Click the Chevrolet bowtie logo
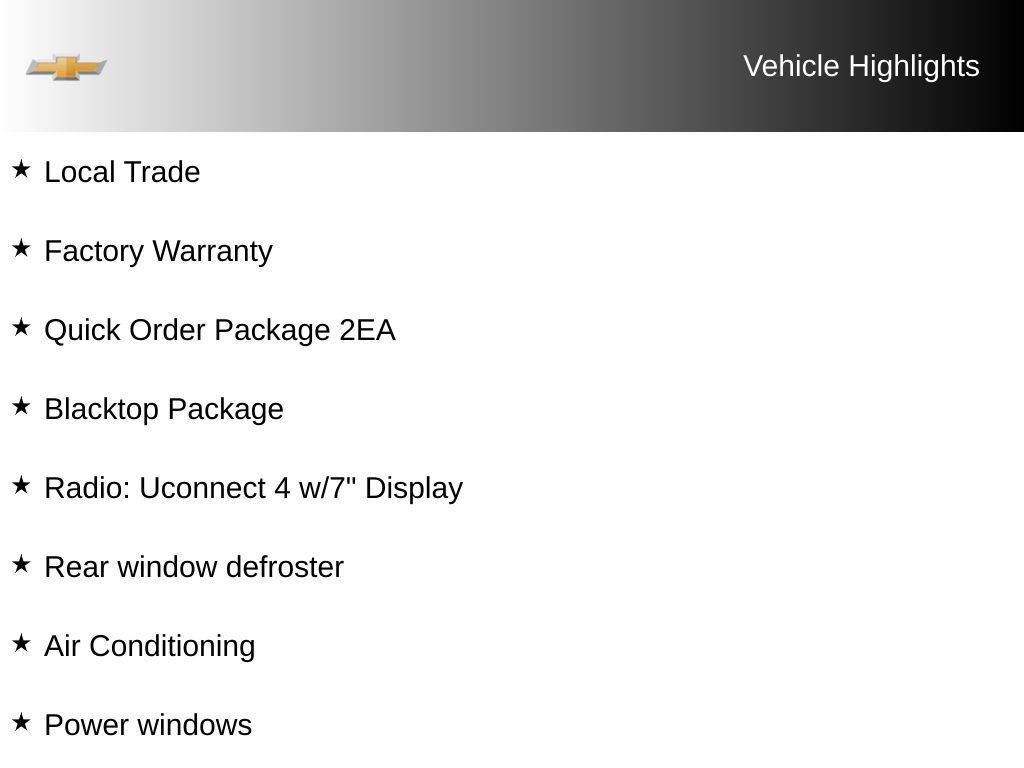The image size is (1024, 768). (66, 67)
